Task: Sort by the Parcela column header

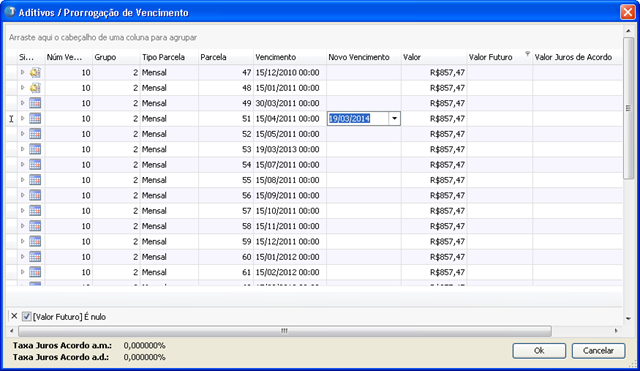Action: coord(226,57)
